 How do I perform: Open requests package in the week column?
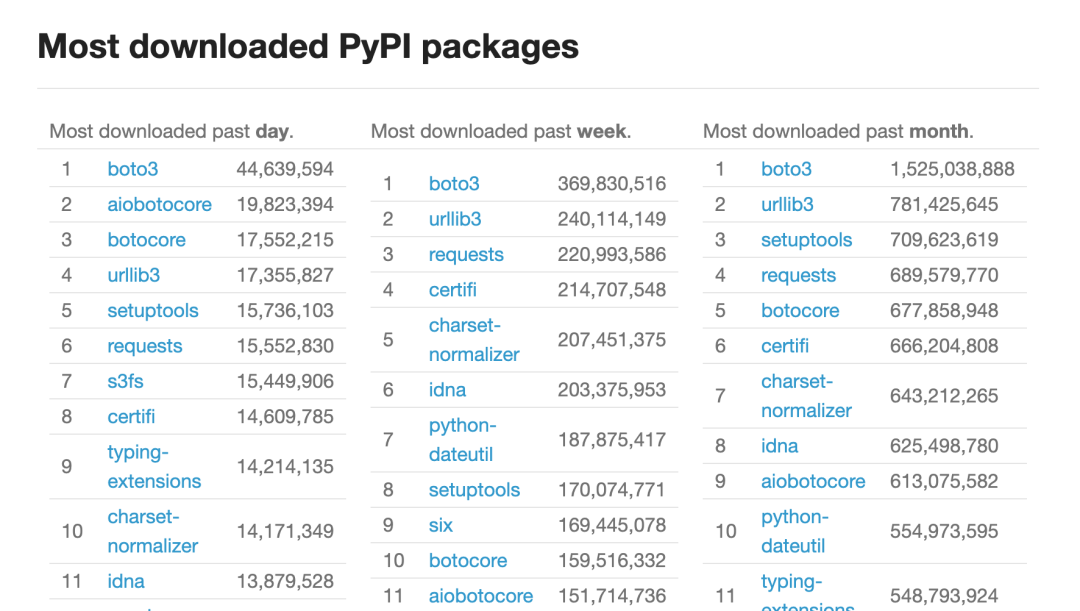pos(465,255)
